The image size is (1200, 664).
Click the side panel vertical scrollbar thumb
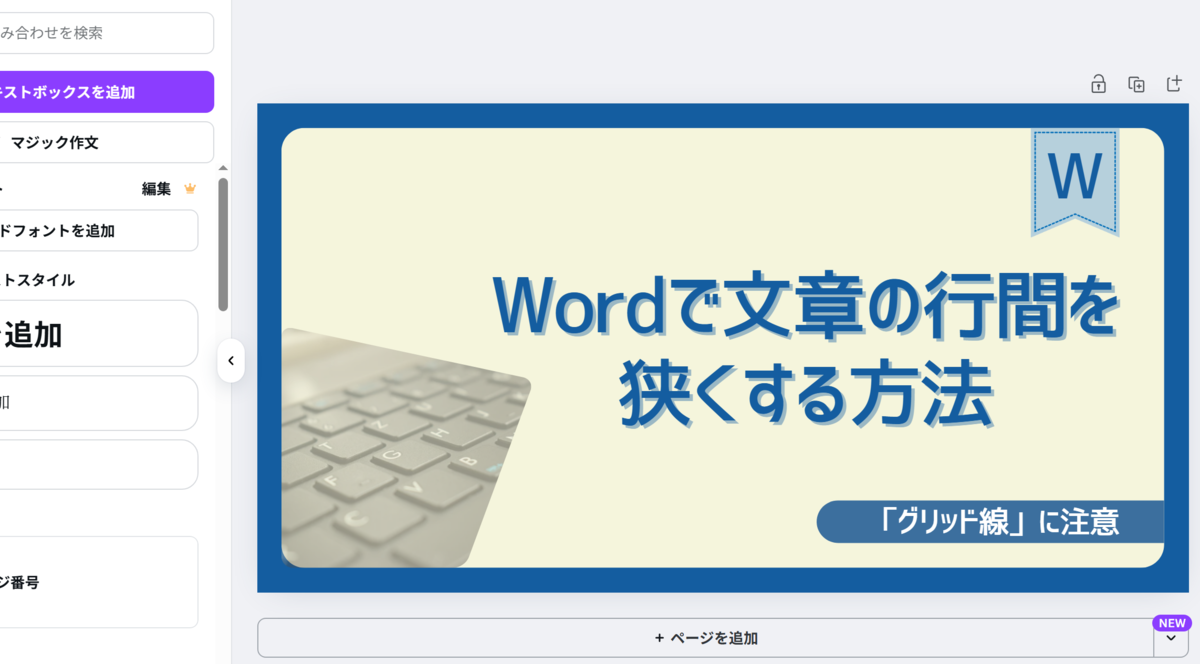[223, 244]
